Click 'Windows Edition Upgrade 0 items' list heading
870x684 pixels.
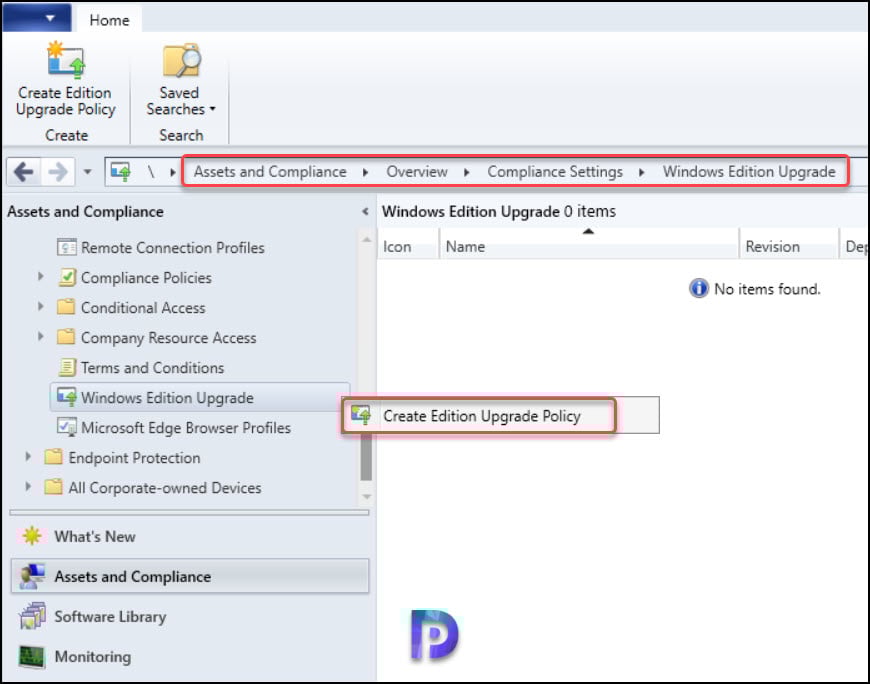click(499, 211)
